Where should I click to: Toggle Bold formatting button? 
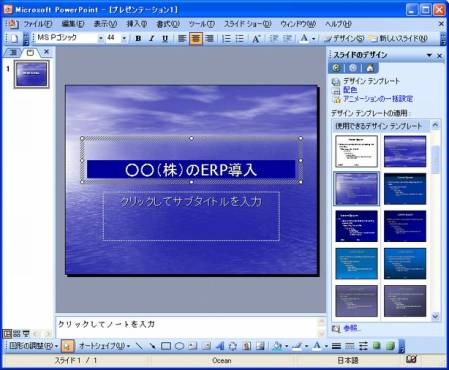138,39
